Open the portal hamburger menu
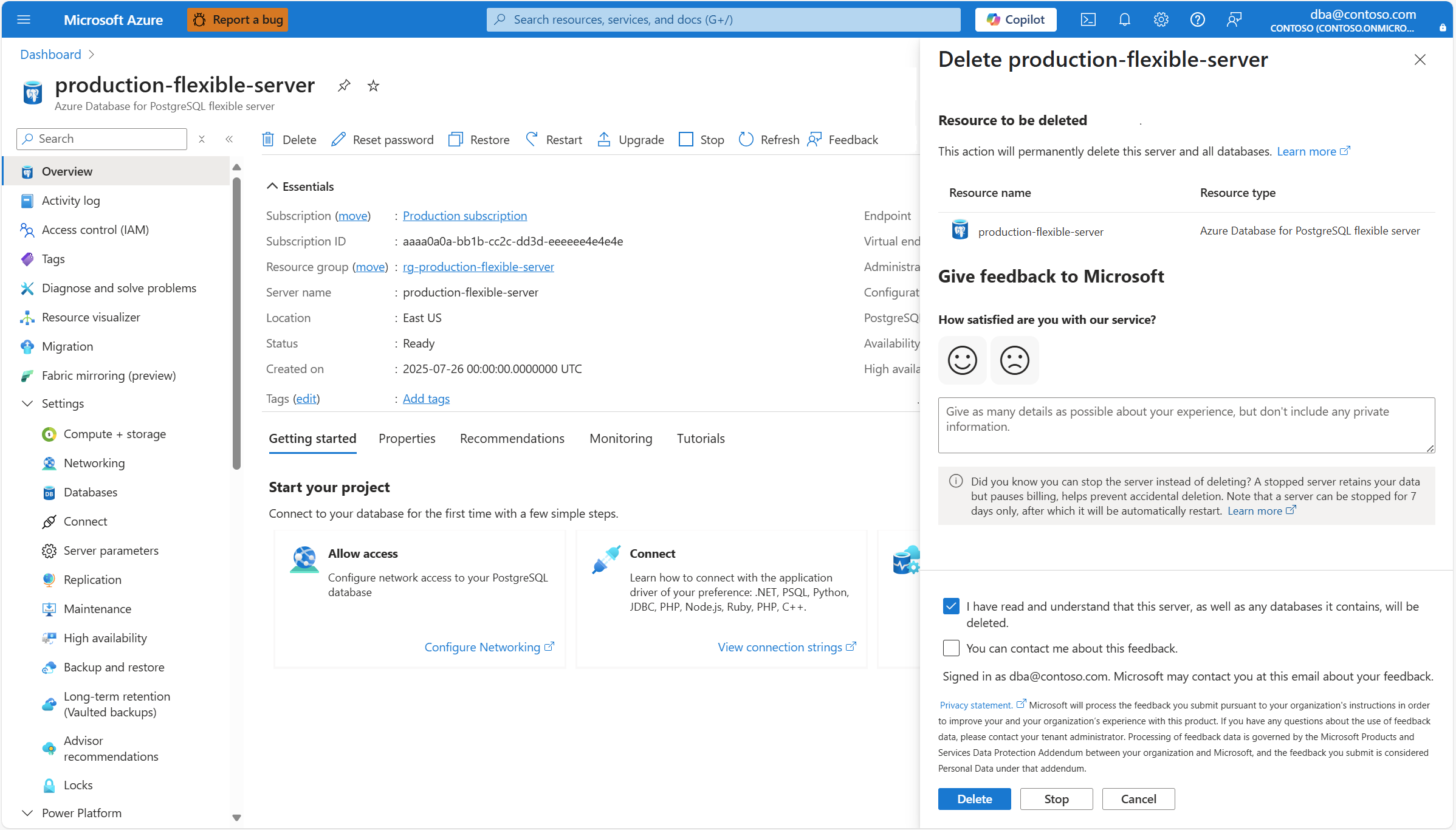 coord(24,19)
